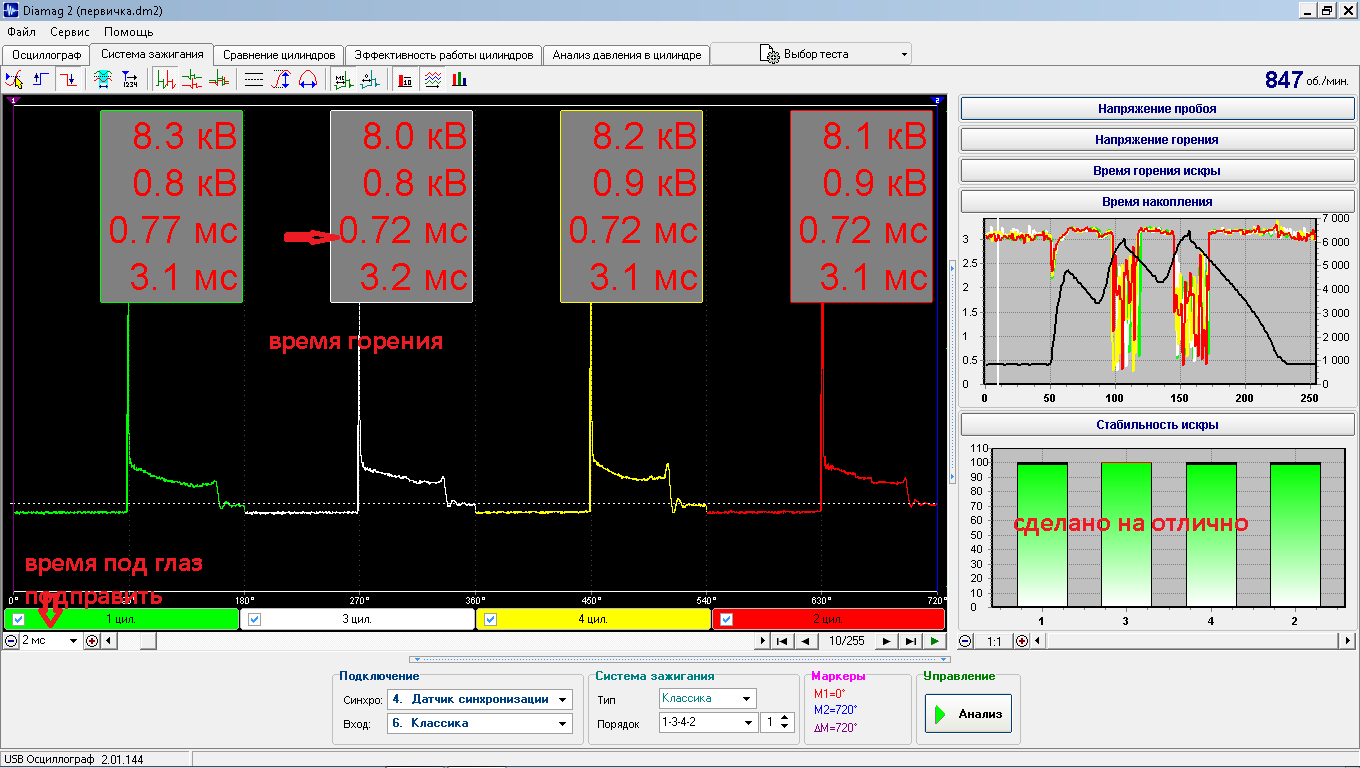Viewport: 1360px width, 768px height.
Task: Zoom out the right panel charts
Action: click(965, 641)
